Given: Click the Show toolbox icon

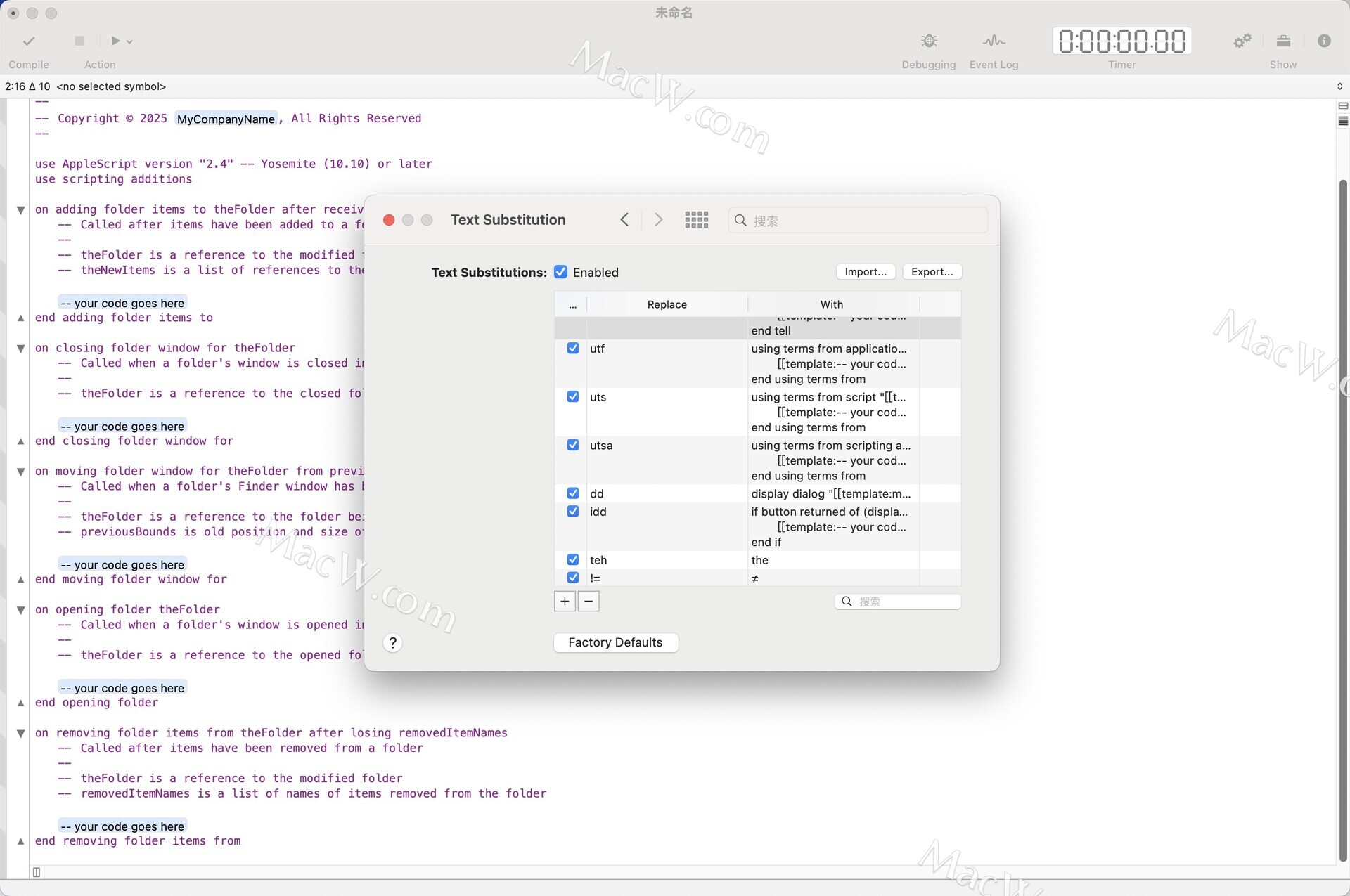Looking at the screenshot, I should click(1283, 41).
